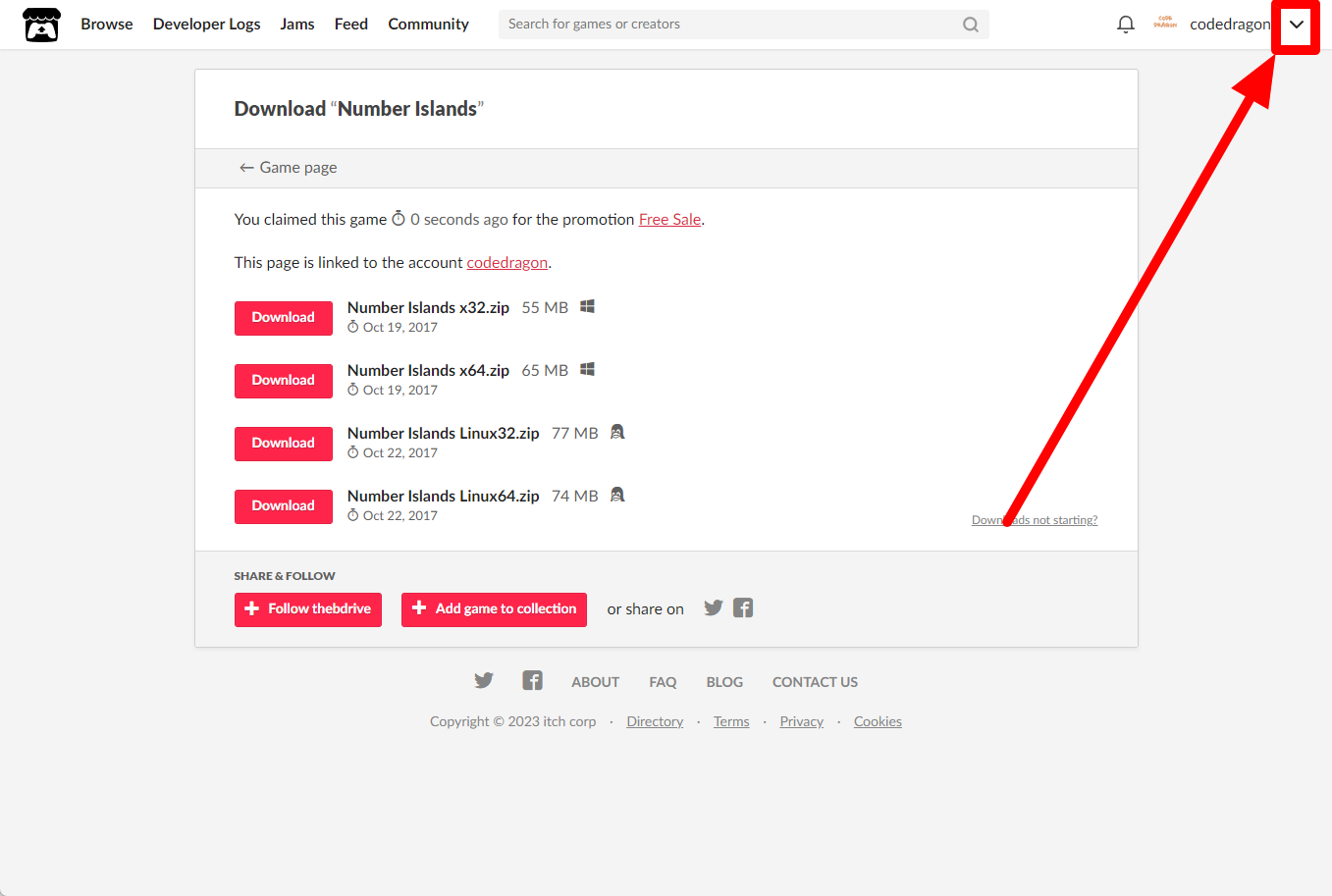Open the Community page
This screenshot has width=1332, height=896.
point(428,25)
